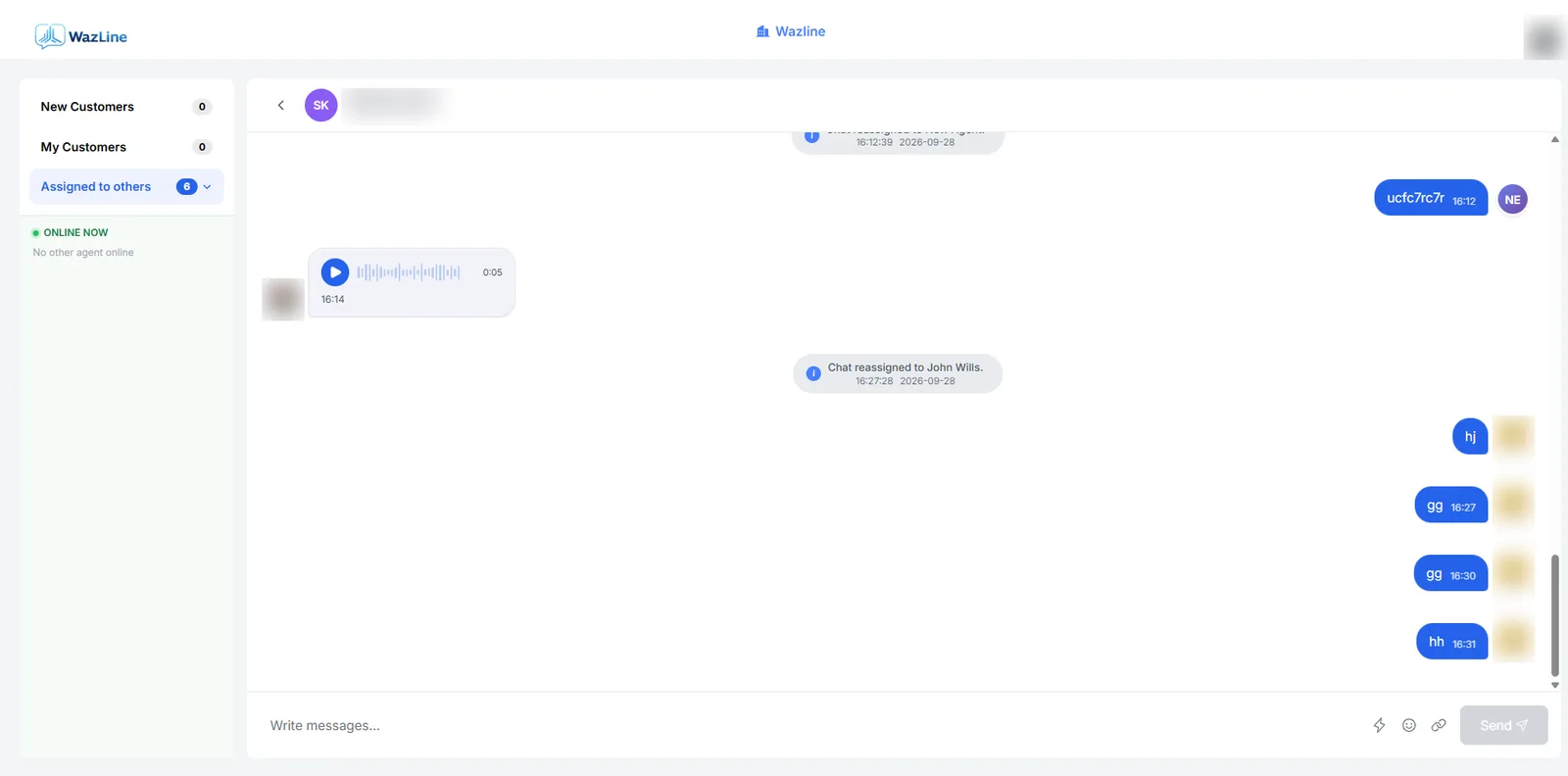Viewport: 1568px width, 776px height.
Task: Click the New Customers count badge
Action: click(203, 107)
